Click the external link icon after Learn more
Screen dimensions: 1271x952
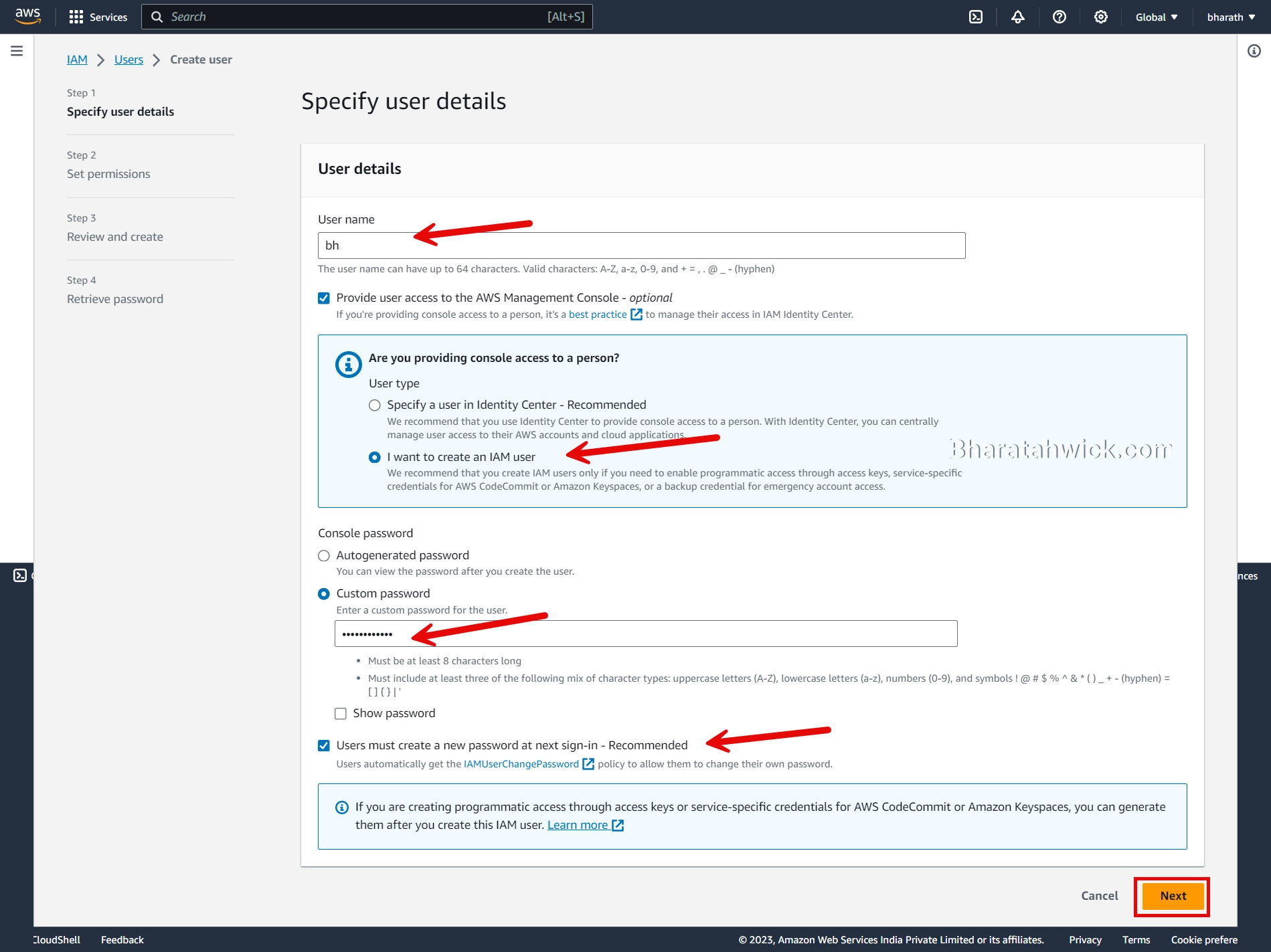click(x=618, y=826)
